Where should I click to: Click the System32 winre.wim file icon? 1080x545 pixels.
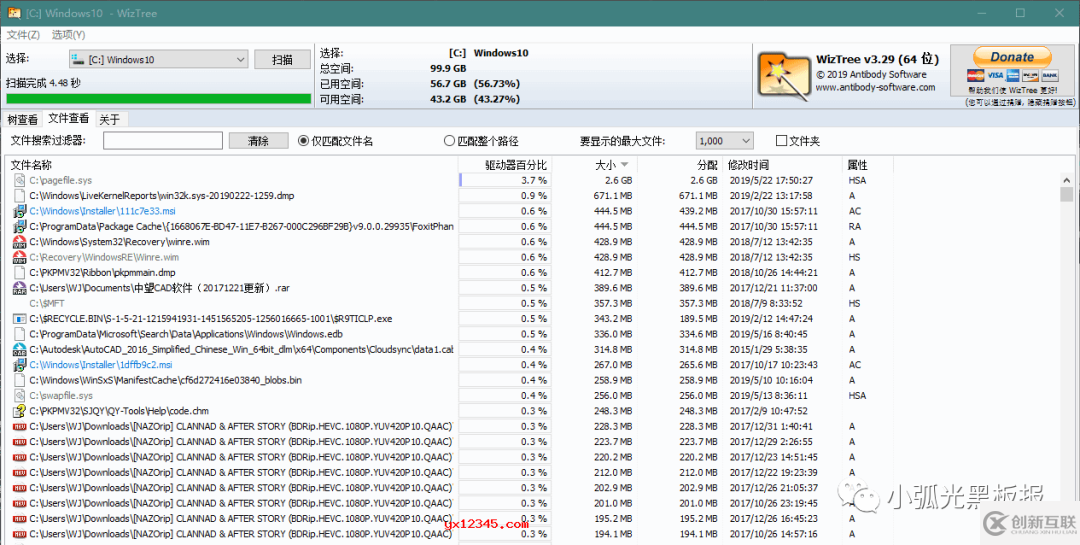click(x=19, y=242)
